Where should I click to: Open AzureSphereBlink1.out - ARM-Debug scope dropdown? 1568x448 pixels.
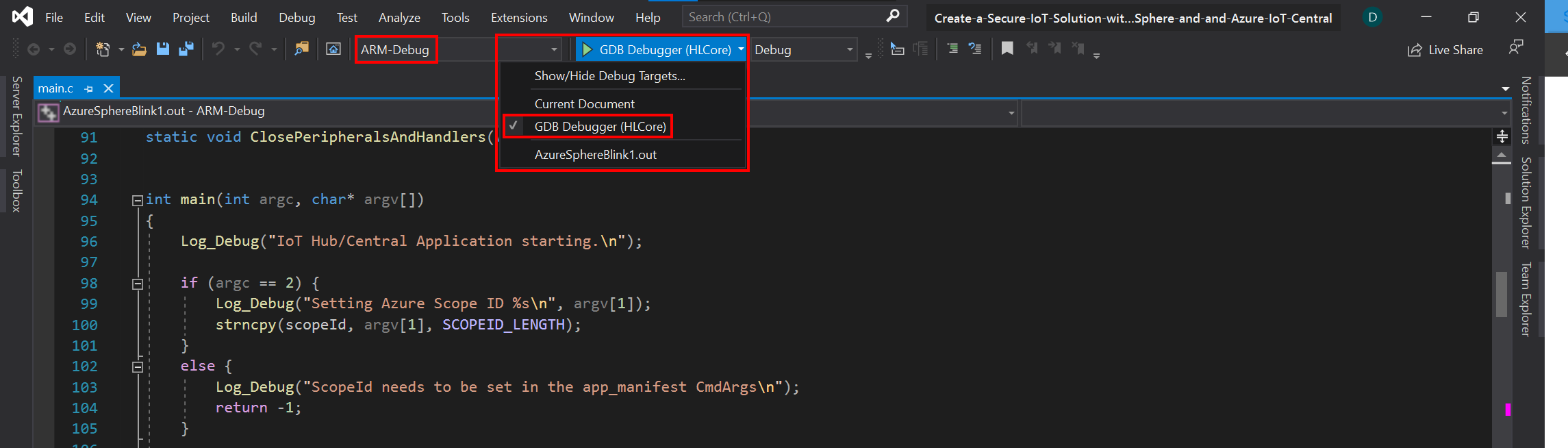click(527, 112)
